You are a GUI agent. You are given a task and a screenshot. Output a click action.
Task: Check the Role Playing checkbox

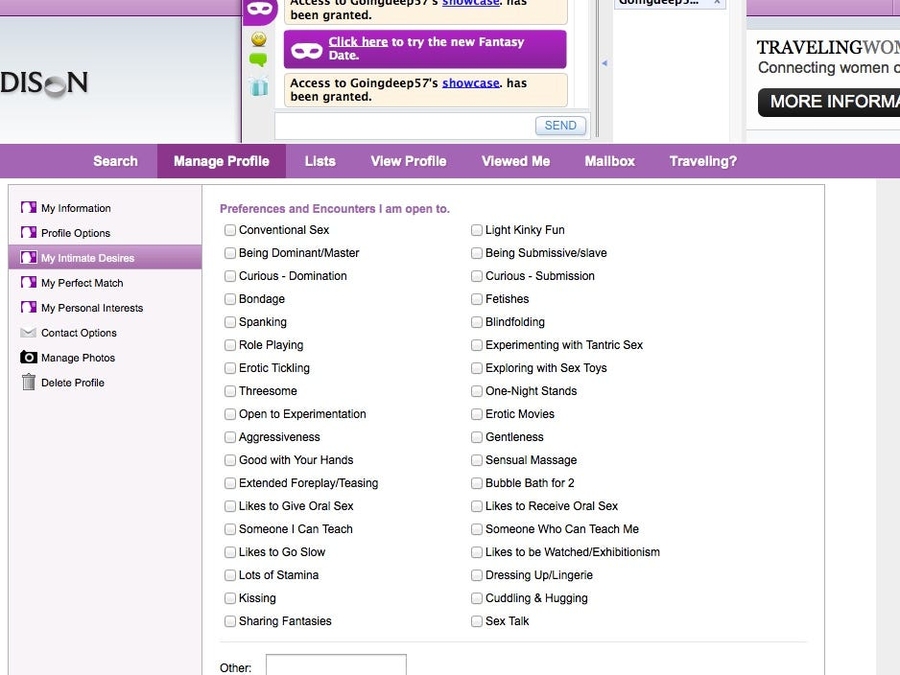(230, 345)
